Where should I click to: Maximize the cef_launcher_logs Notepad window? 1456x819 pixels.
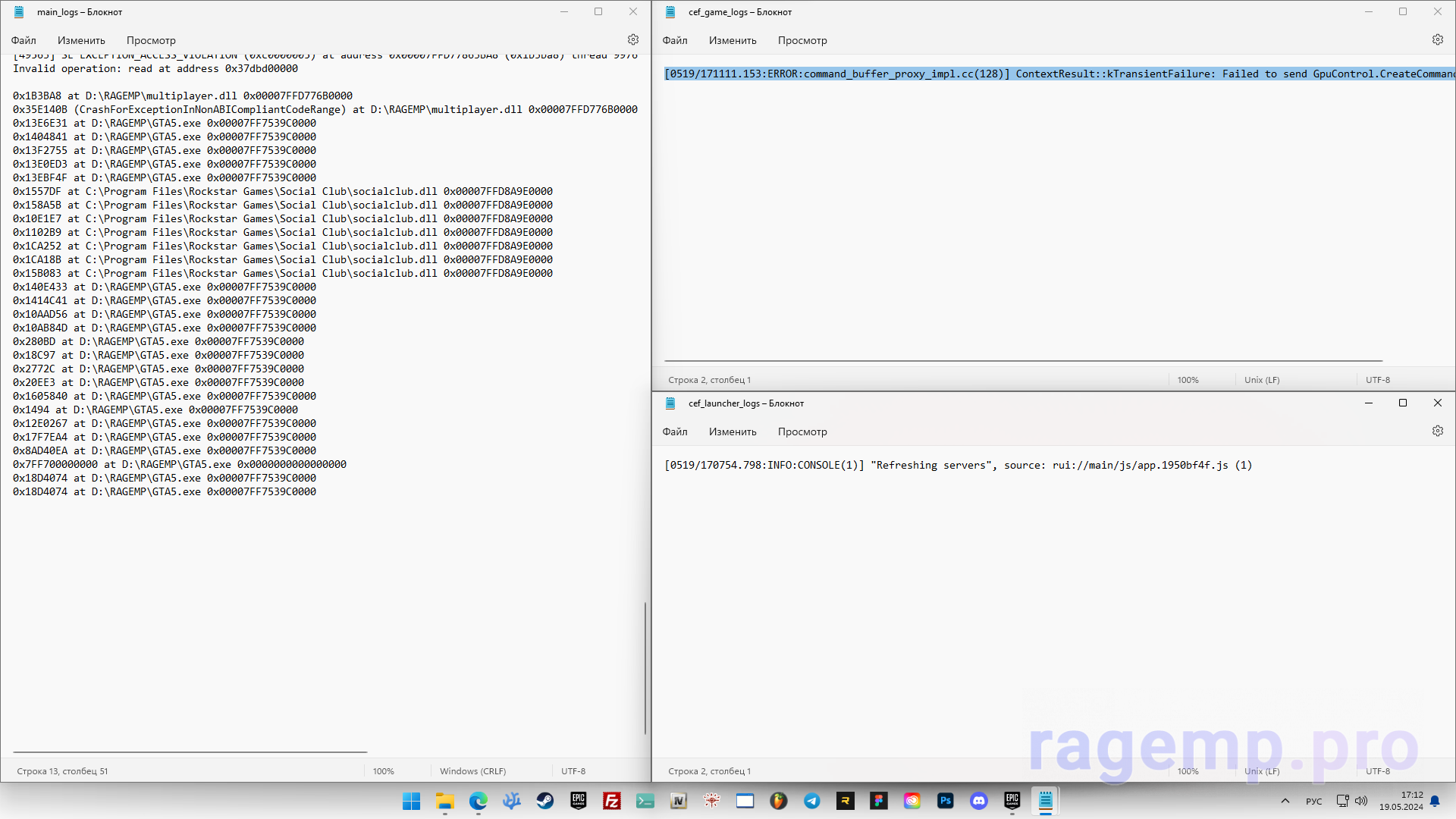coord(1403,403)
